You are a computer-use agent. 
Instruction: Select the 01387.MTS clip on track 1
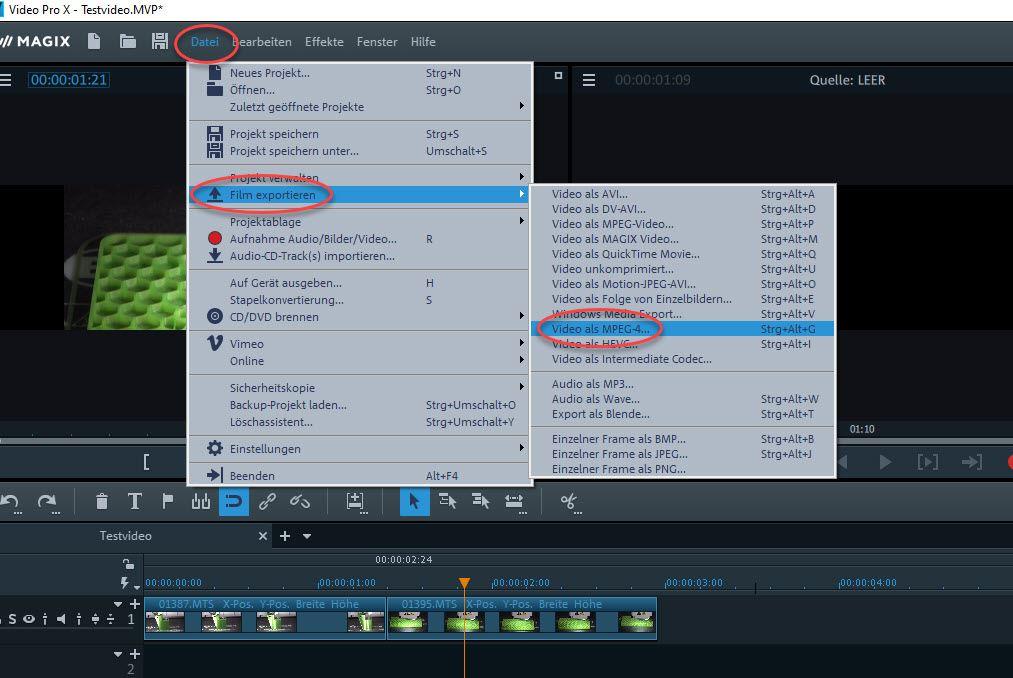tap(265, 619)
